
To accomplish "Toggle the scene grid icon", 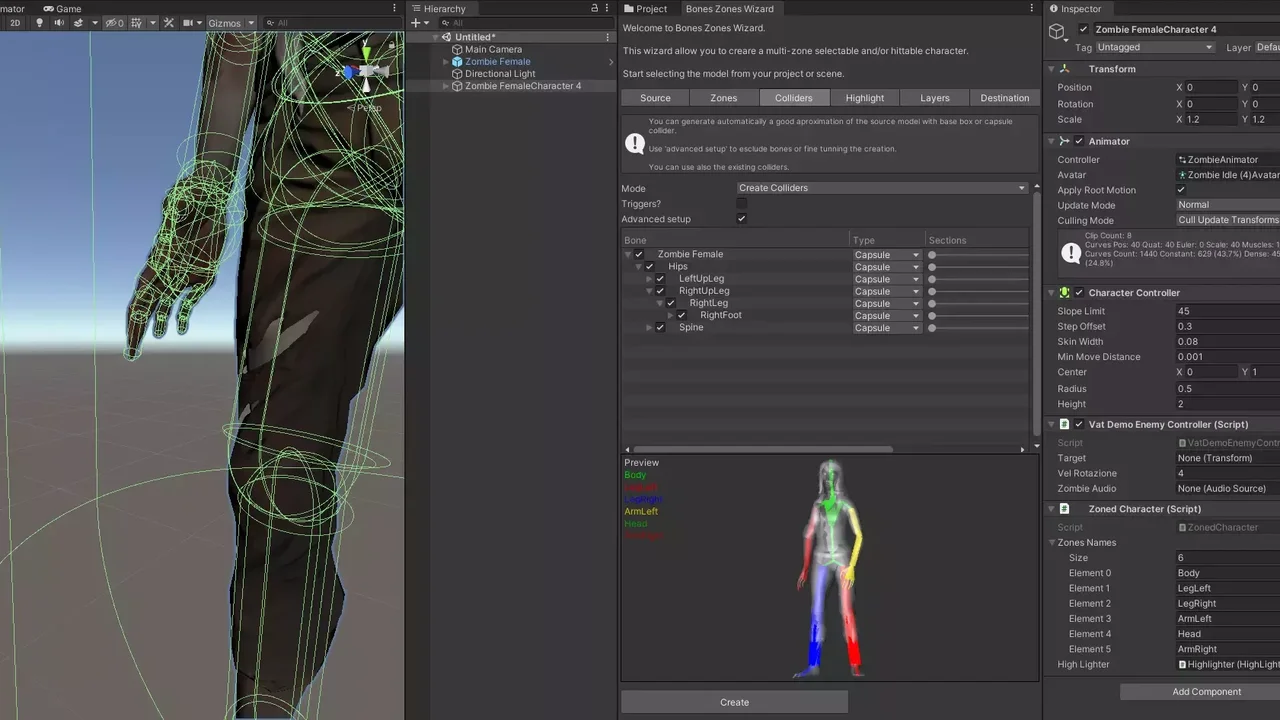I will (x=136, y=23).
